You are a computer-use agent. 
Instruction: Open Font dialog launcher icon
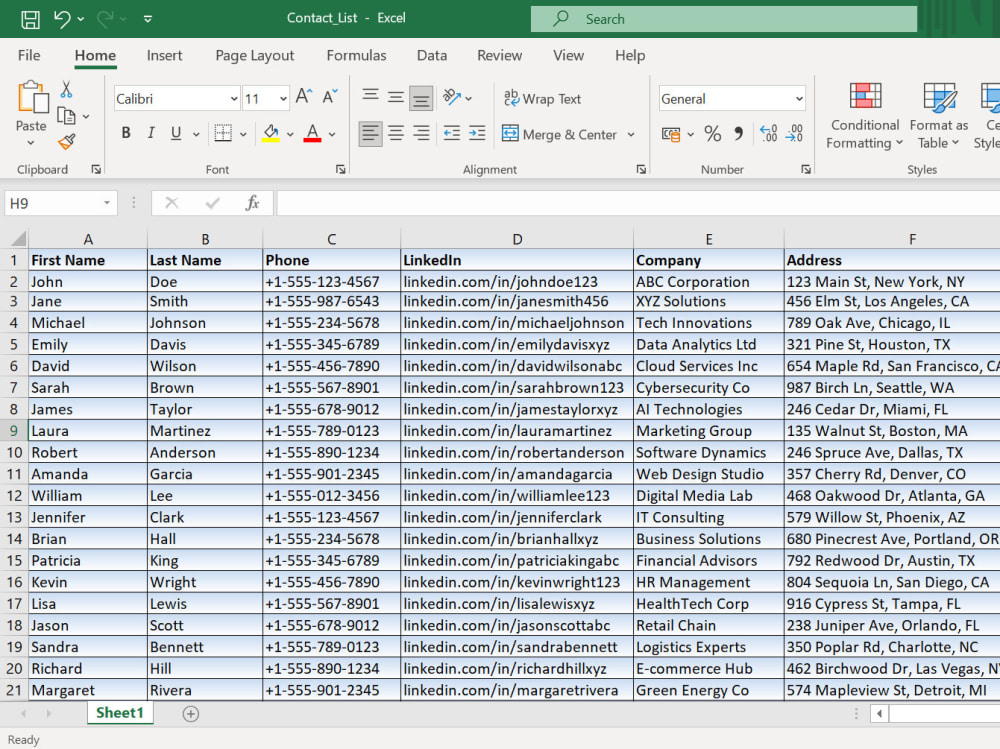341,169
